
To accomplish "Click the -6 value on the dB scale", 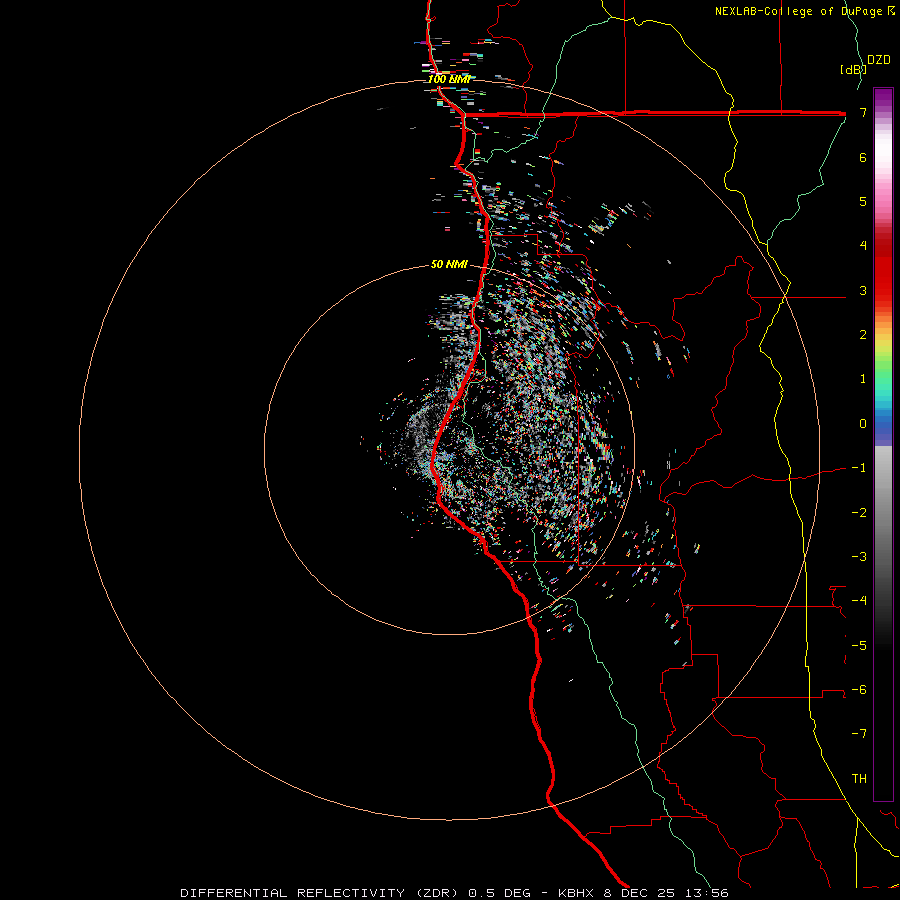I will (859, 689).
